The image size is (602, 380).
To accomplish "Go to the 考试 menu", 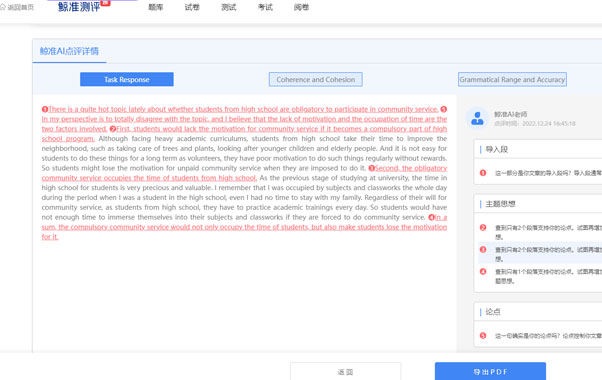I will (x=265, y=7).
